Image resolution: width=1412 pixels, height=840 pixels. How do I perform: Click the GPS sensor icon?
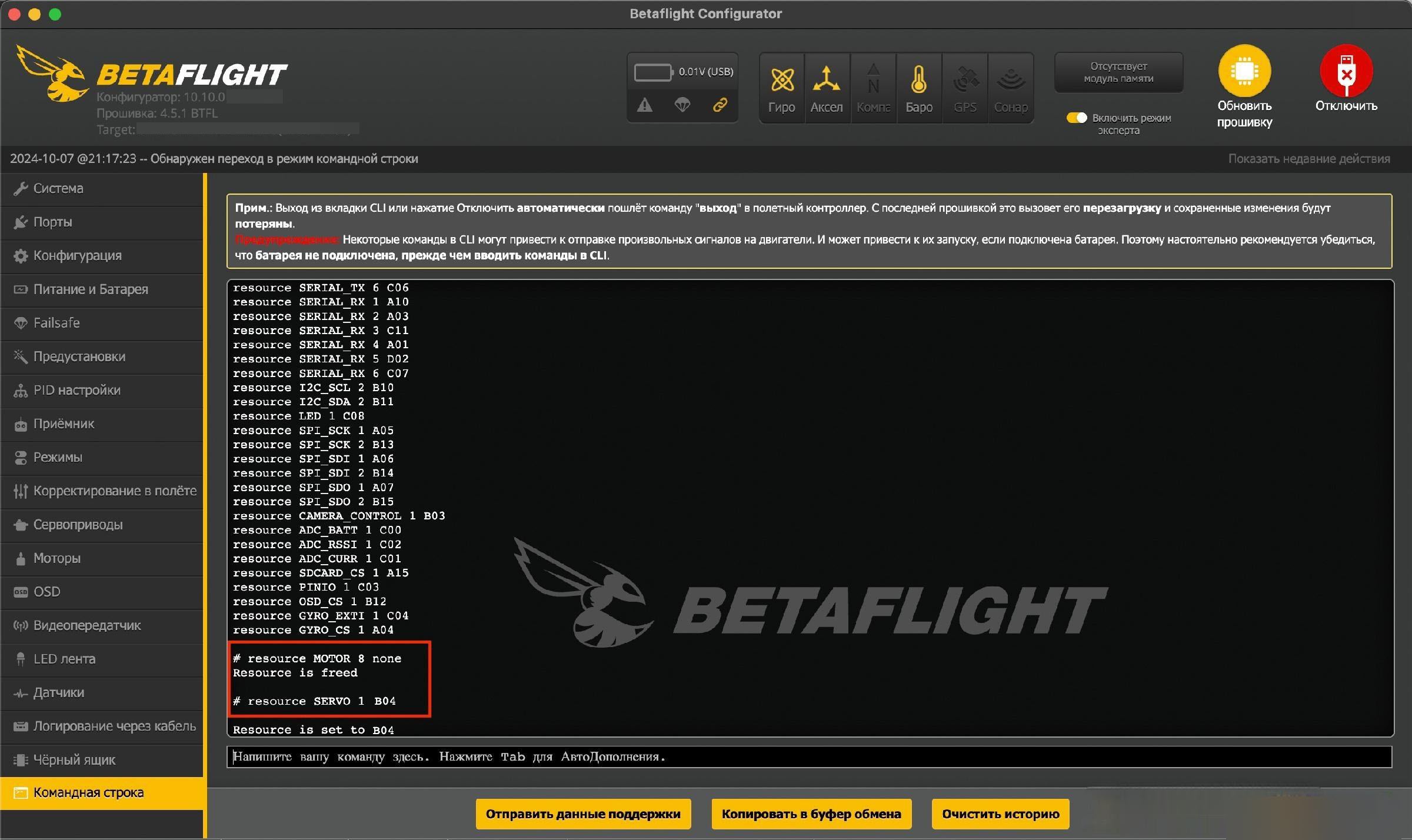click(x=965, y=88)
